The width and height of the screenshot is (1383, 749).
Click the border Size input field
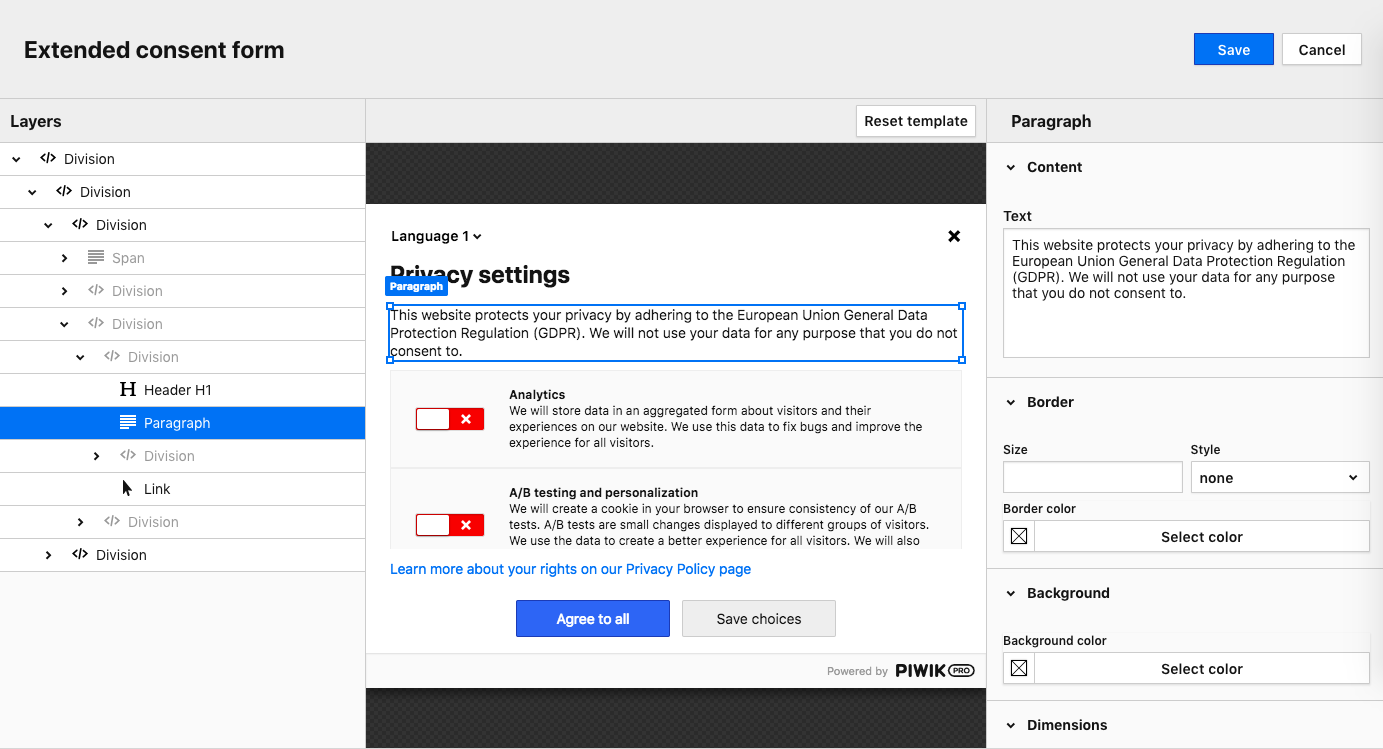tap(1092, 477)
